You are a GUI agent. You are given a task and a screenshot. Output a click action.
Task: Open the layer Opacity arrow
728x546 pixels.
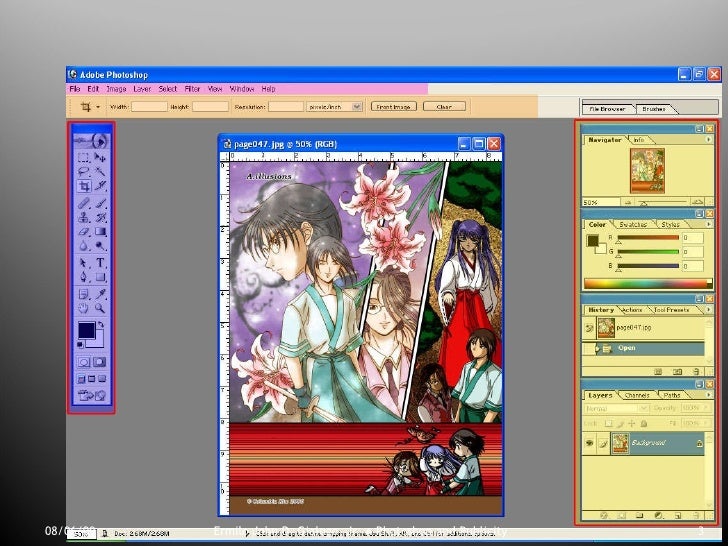click(x=707, y=408)
